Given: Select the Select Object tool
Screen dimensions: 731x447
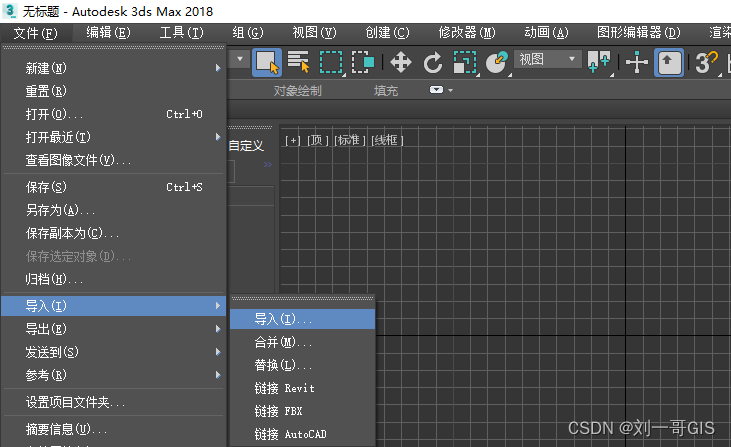Looking at the screenshot, I should tap(267, 62).
